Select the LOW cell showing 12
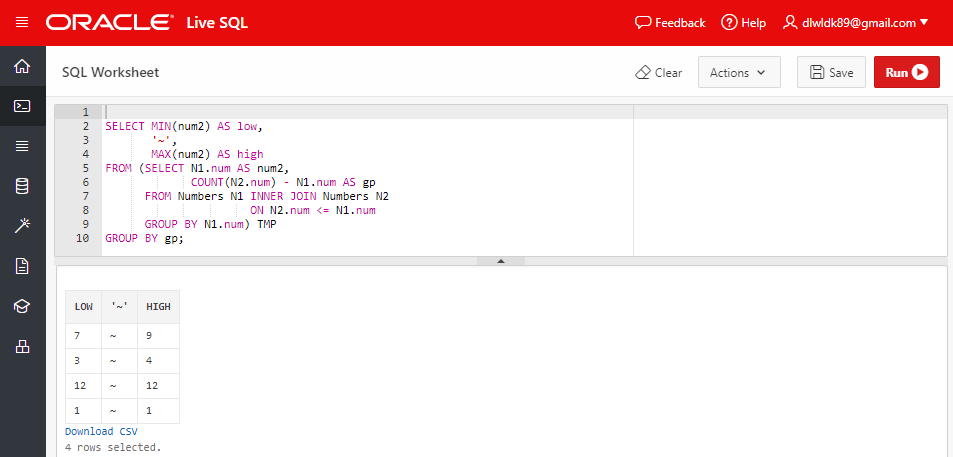The height and width of the screenshot is (457, 953). coord(84,386)
